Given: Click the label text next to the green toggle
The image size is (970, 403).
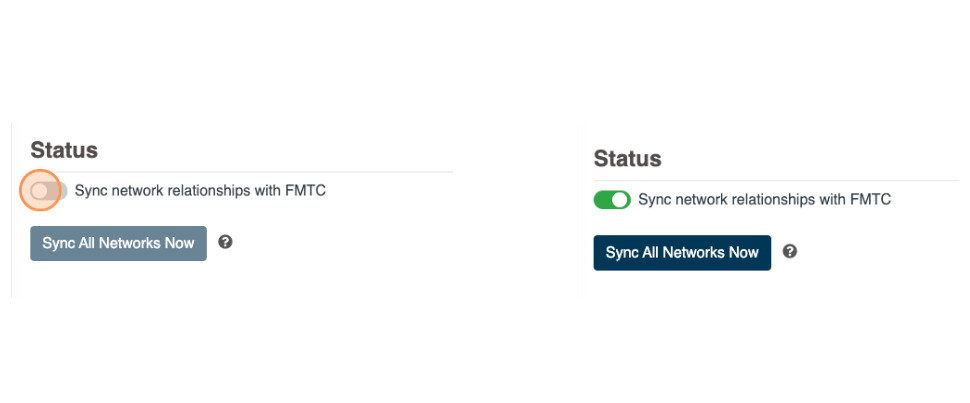Looking at the screenshot, I should point(764,200).
